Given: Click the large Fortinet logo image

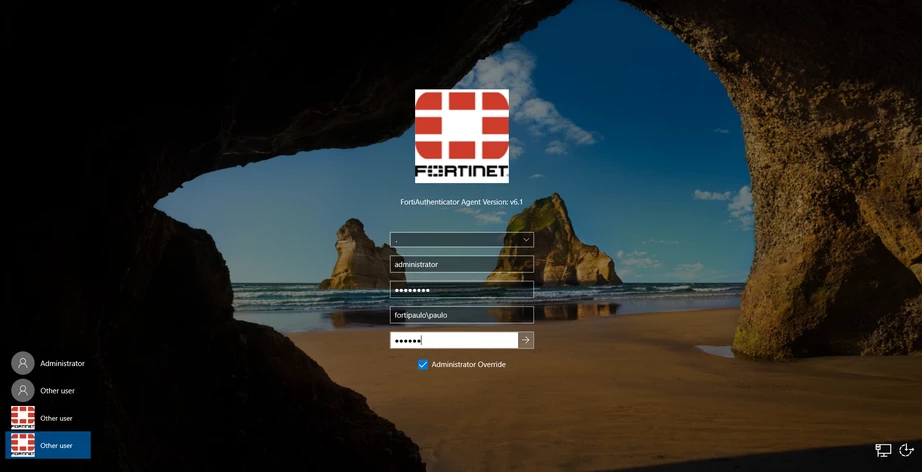Looking at the screenshot, I should point(462,136).
